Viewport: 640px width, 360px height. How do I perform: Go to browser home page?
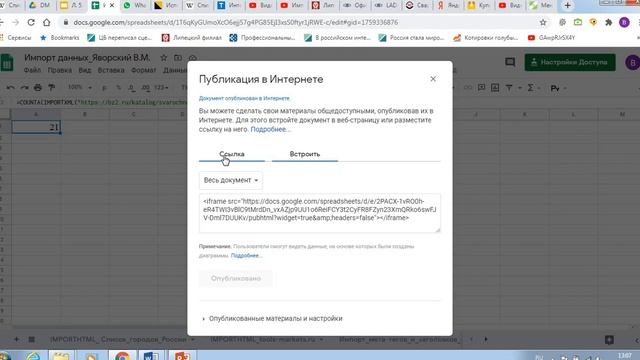point(47,22)
